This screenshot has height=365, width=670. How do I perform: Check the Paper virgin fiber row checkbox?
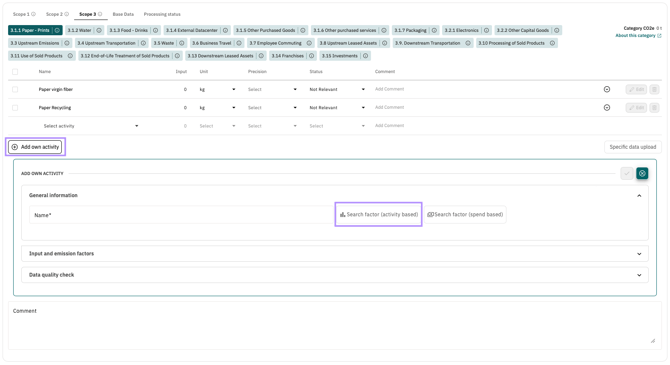pos(15,89)
